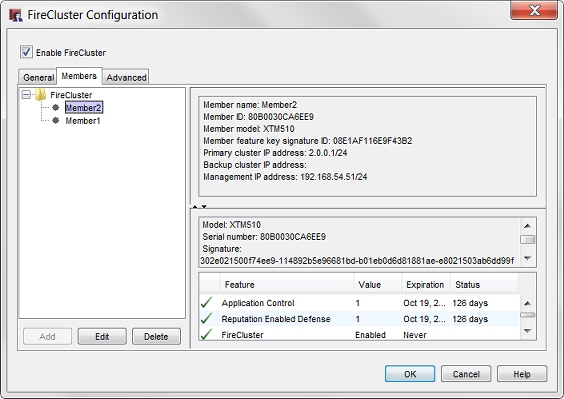The height and width of the screenshot is (399, 564).
Task: Sort by the Feature column header
Action: (287, 285)
